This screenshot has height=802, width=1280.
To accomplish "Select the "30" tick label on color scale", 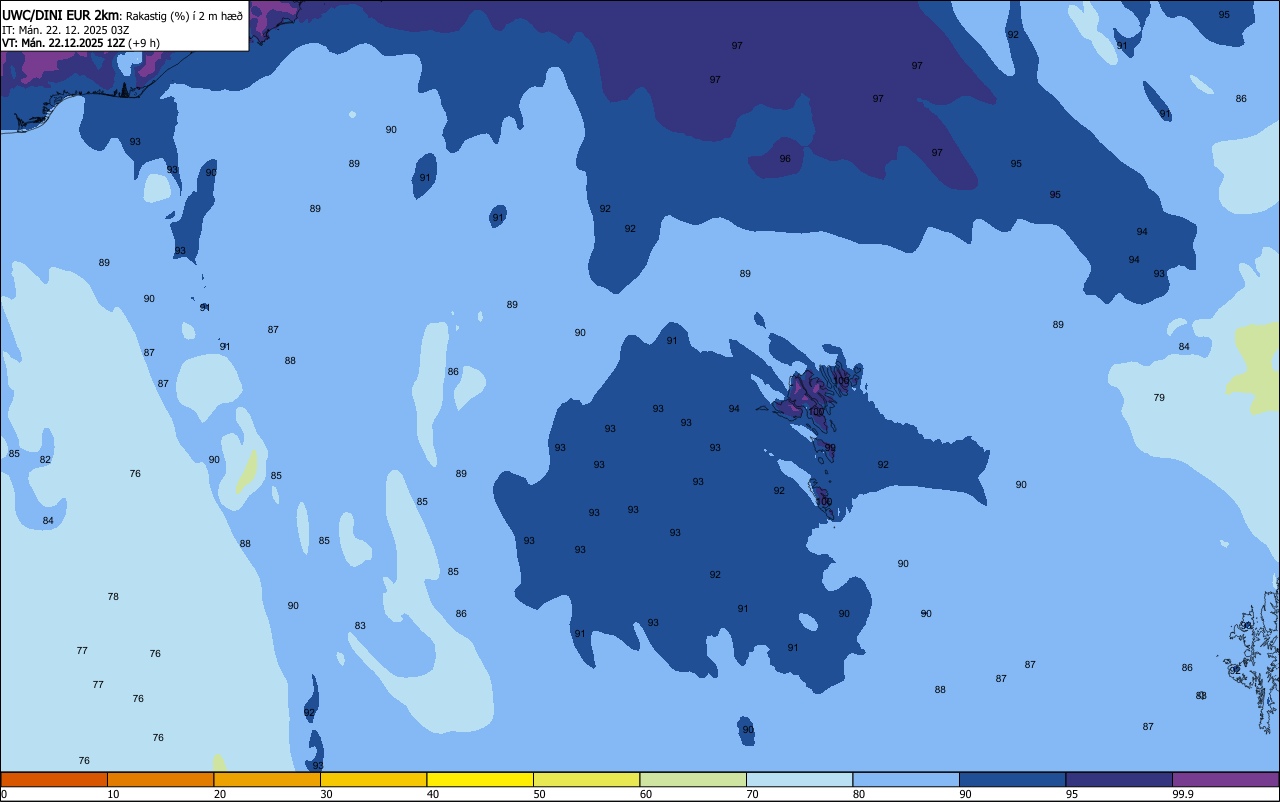I will point(326,794).
